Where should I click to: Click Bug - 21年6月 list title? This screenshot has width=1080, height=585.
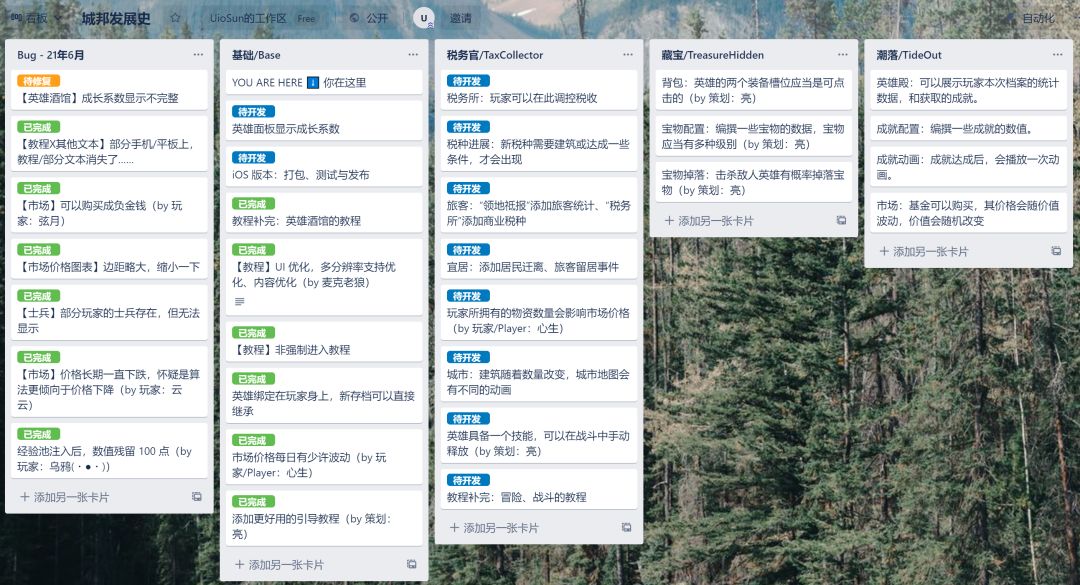(x=51, y=55)
